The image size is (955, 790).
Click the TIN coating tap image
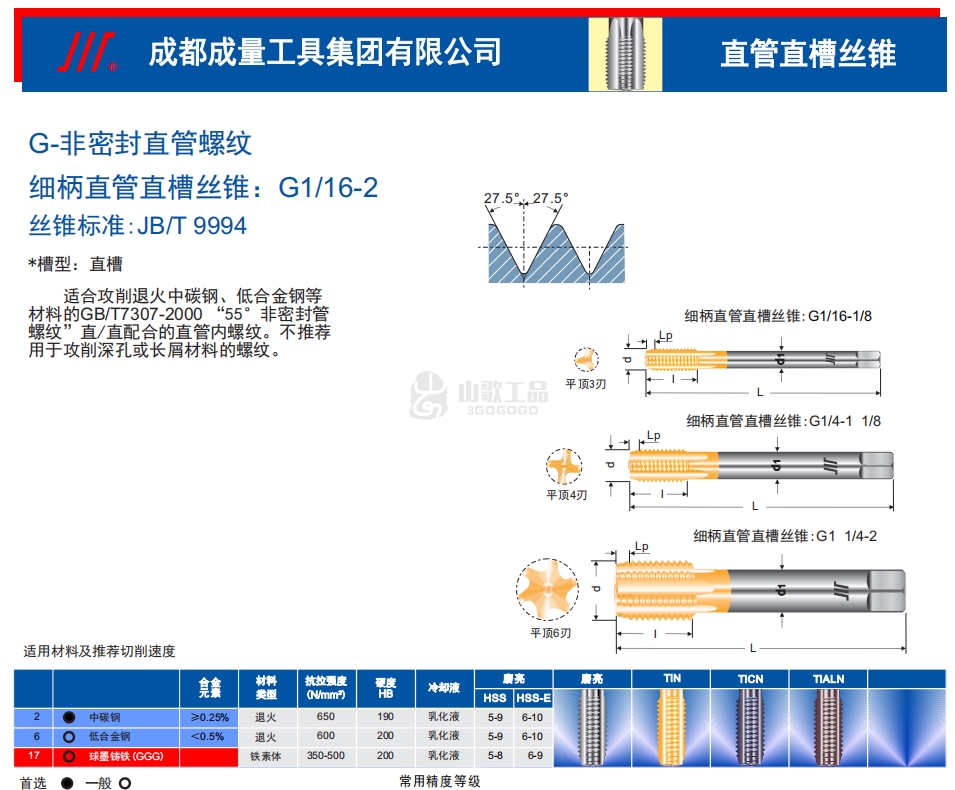[x=671, y=727]
